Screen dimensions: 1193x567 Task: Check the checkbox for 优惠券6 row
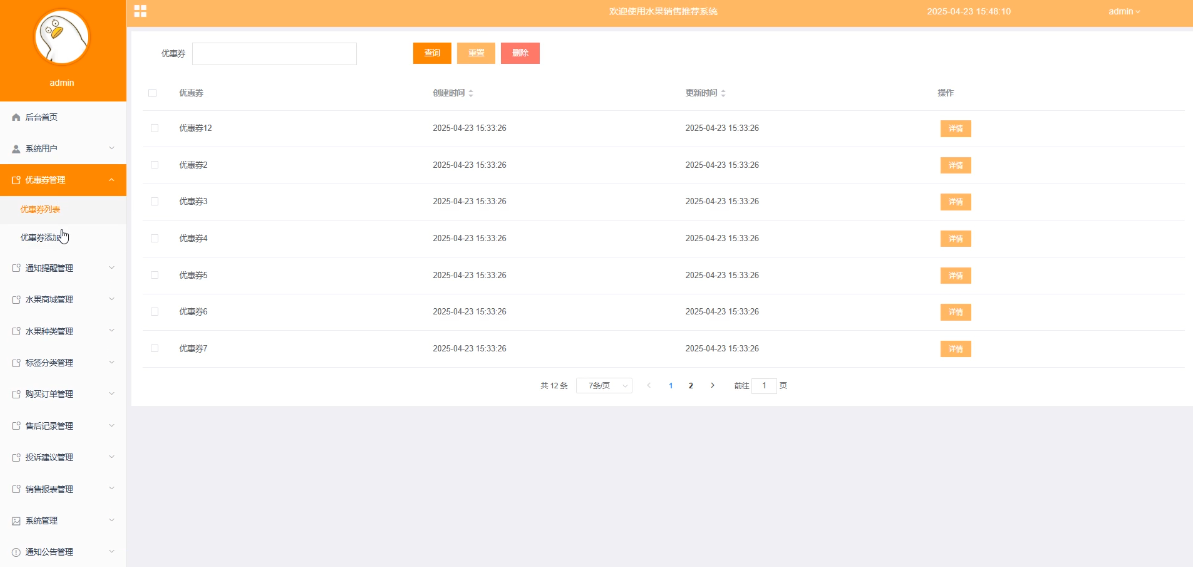coord(154,311)
